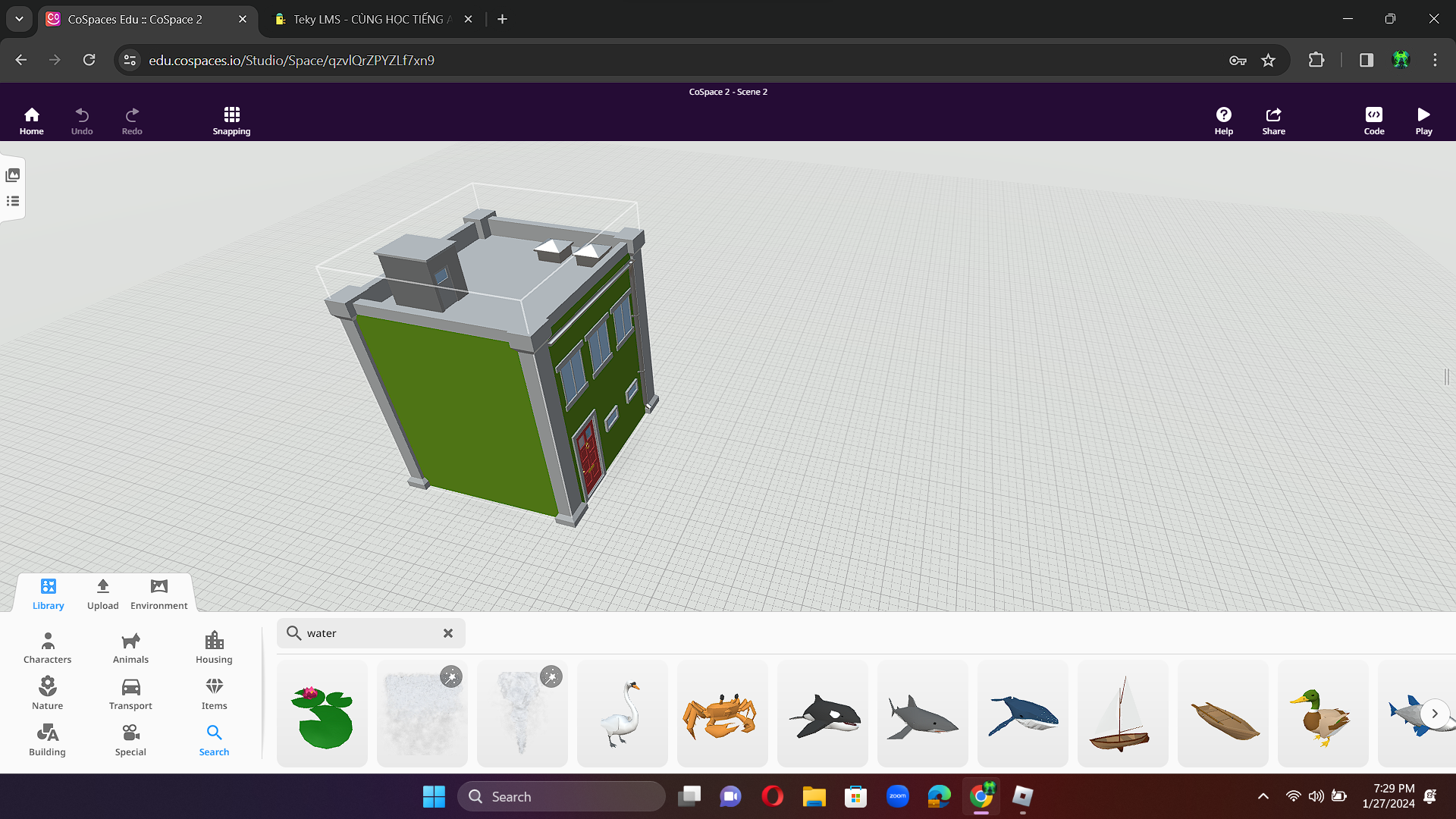The image size is (1456, 819).
Task: Bookmark this page with the star
Action: (1268, 60)
